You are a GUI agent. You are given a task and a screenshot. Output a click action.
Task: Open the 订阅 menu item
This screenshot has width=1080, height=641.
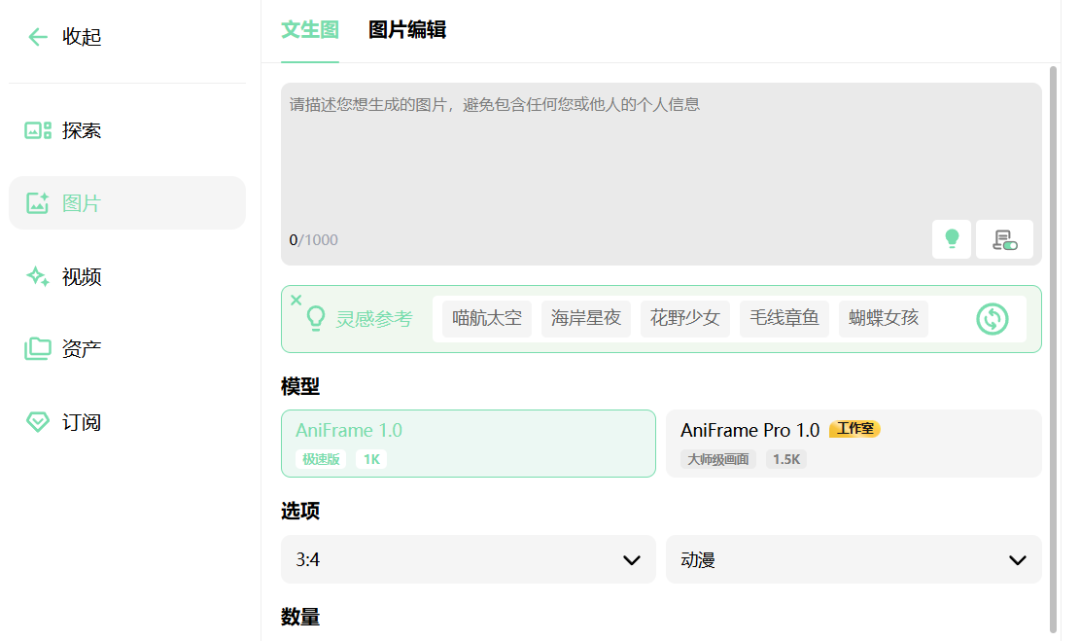tap(127, 422)
